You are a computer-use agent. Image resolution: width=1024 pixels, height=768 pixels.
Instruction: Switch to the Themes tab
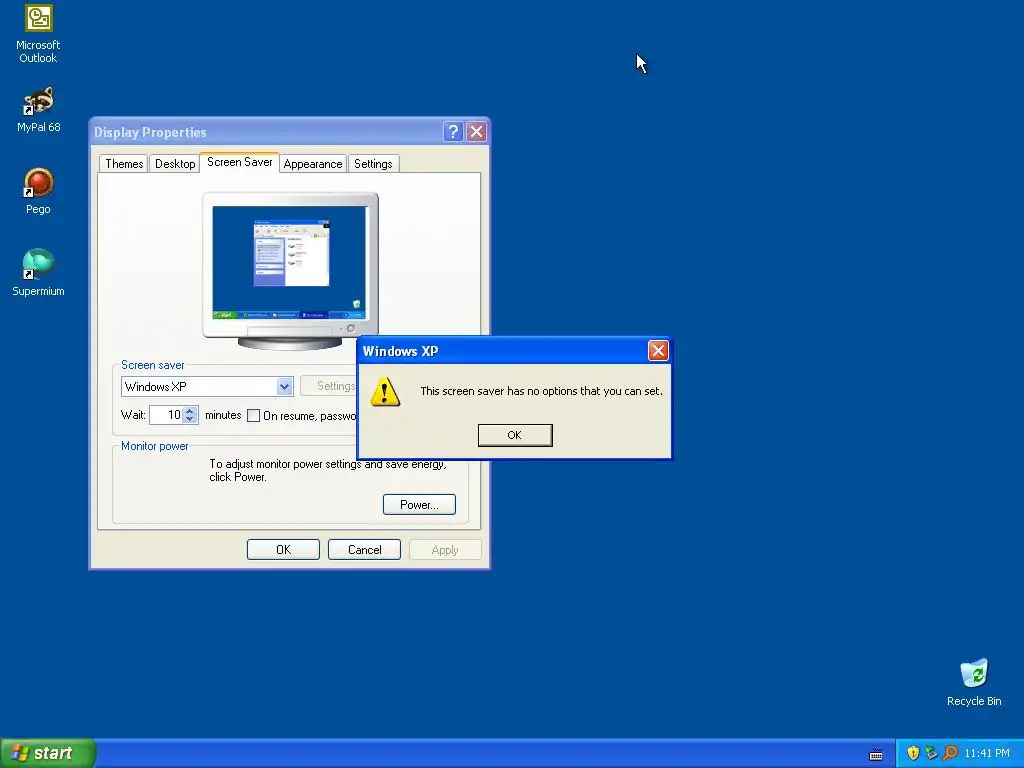[124, 164]
